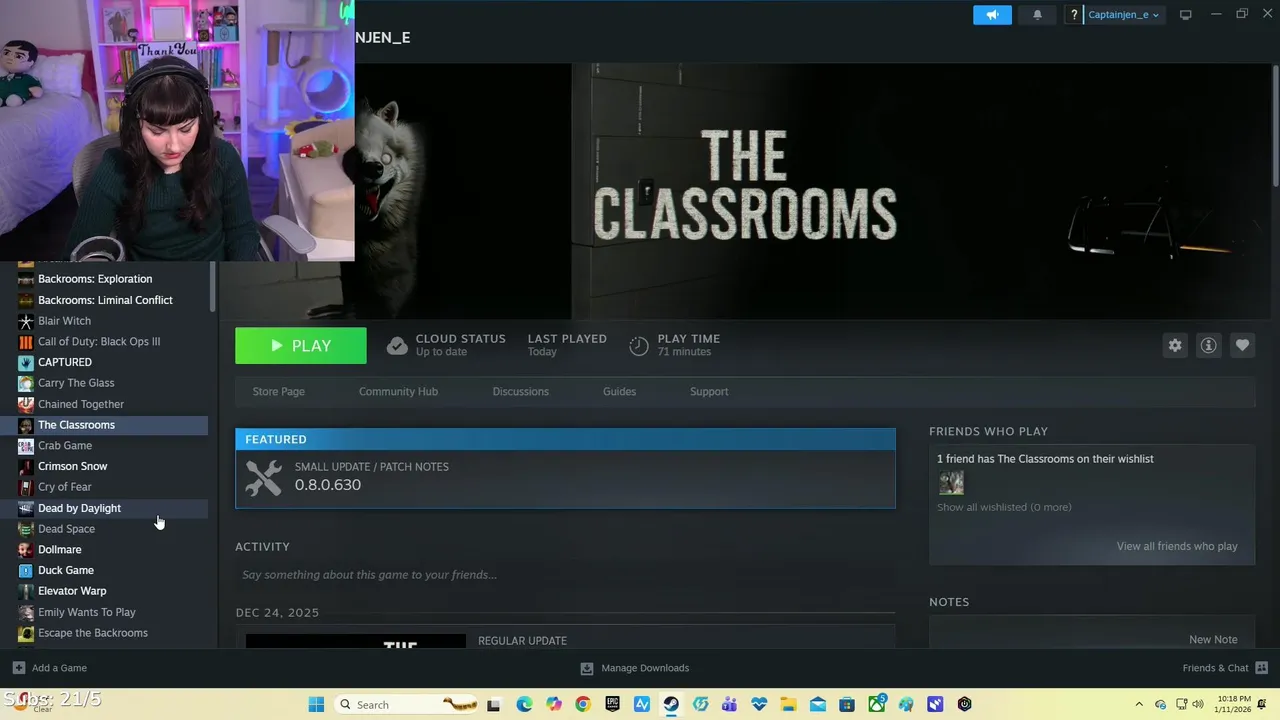The width and height of the screenshot is (1280, 720).
Task: Select Blair Witch in library
Action: (104, 321)
